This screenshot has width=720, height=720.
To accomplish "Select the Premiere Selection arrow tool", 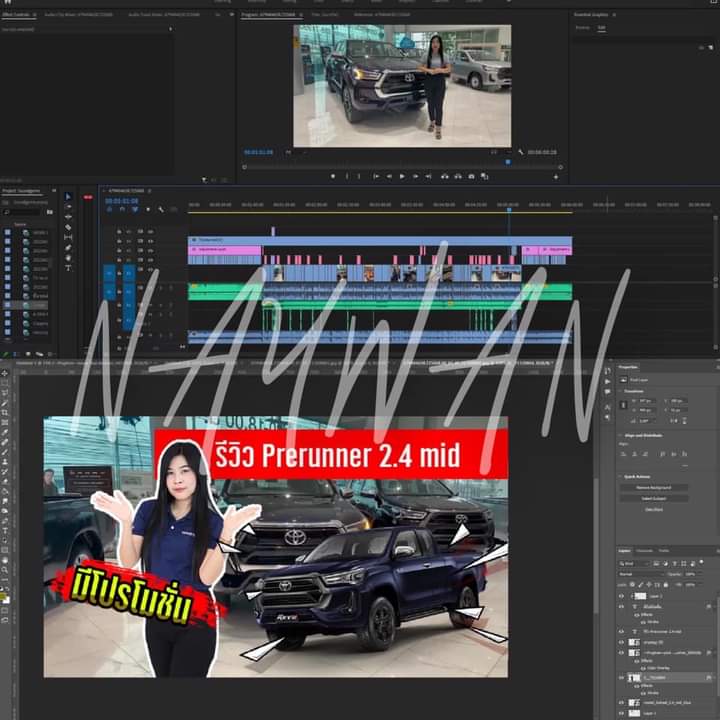I will pos(68,197).
